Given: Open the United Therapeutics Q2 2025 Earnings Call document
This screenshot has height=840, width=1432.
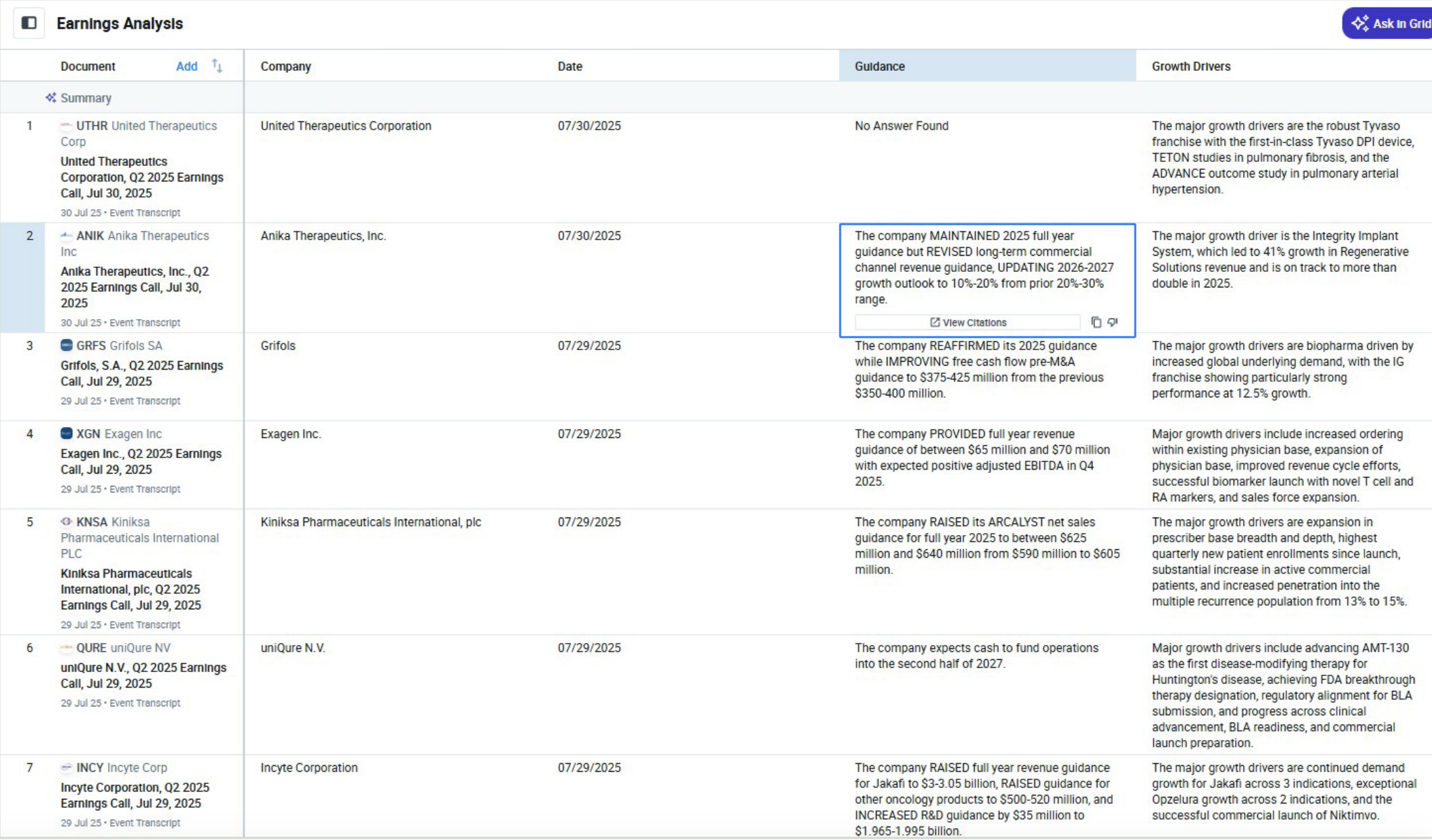Looking at the screenshot, I should [x=142, y=177].
